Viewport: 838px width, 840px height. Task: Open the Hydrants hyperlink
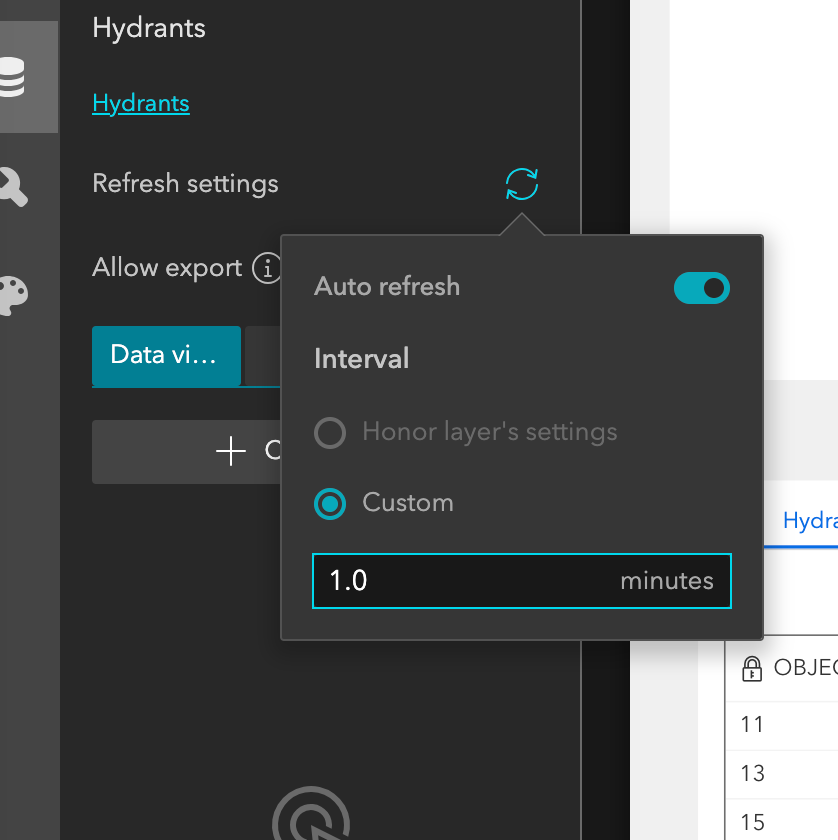point(140,103)
